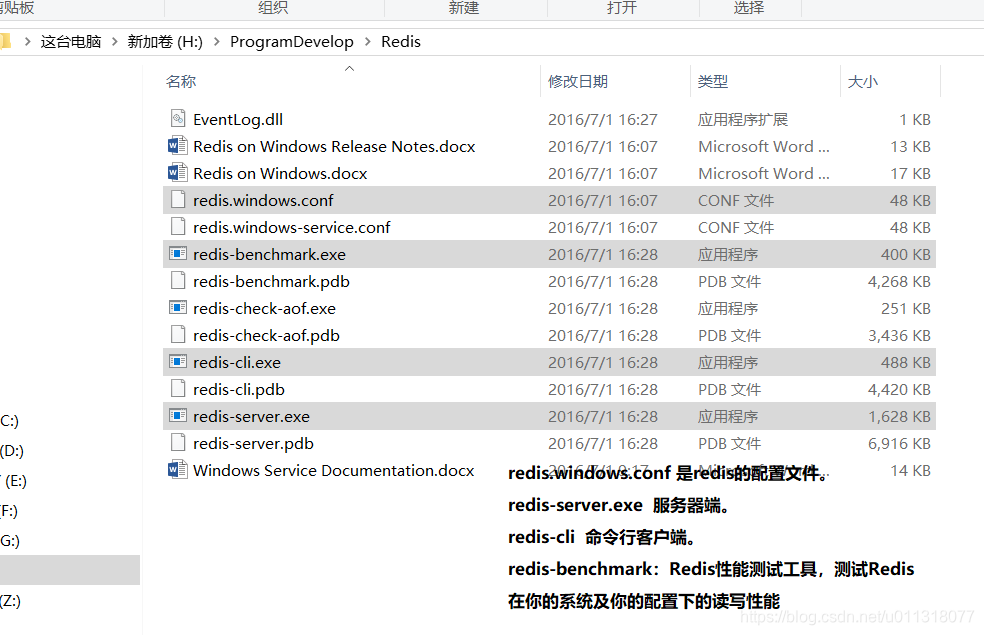Toggle sort direction arrow above 名称 column
The height and width of the screenshot is (635, 984).
[350, 68]
